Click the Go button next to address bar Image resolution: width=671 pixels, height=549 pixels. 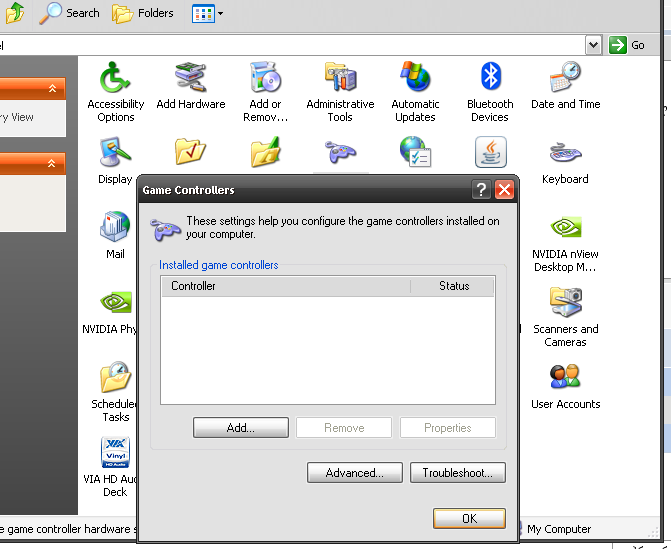pos(627,45)
